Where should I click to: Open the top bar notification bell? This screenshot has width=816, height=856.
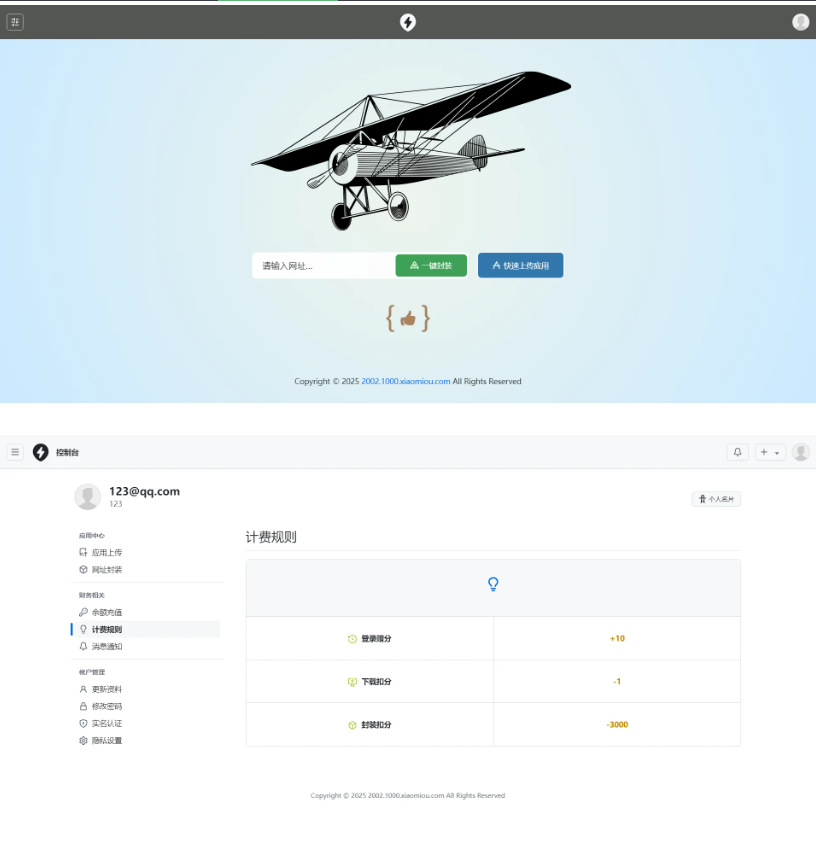(737, 452)
